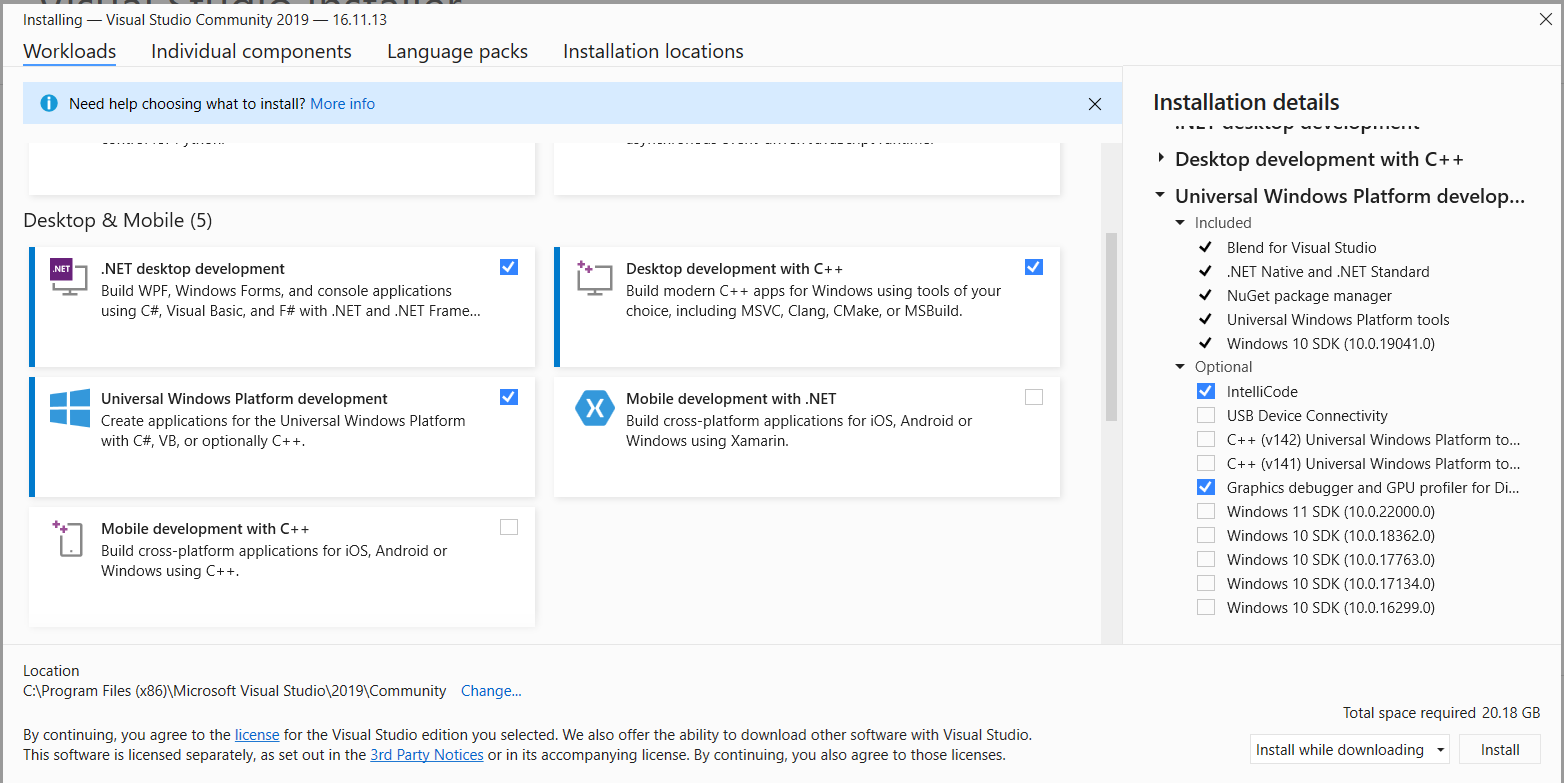Open the More info link
1564x783 pixels.
pyautogui.click(x=343, y=104)
